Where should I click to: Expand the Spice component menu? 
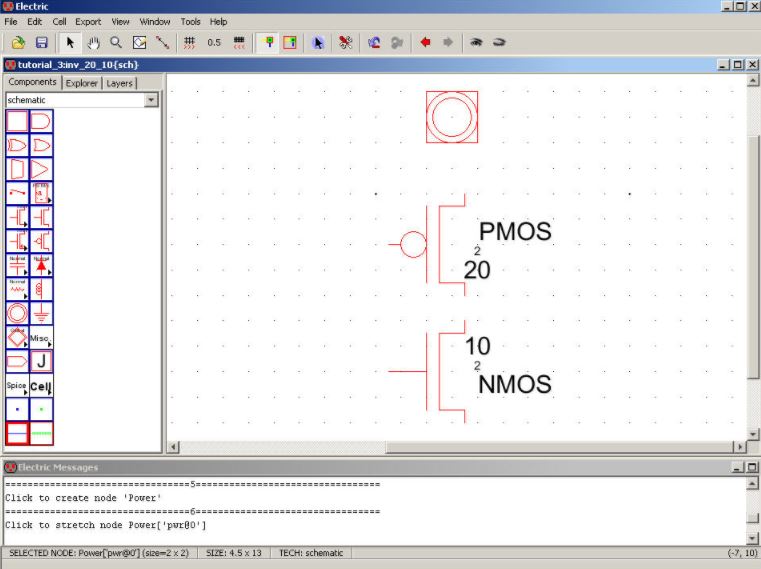[x=17, y=385]
